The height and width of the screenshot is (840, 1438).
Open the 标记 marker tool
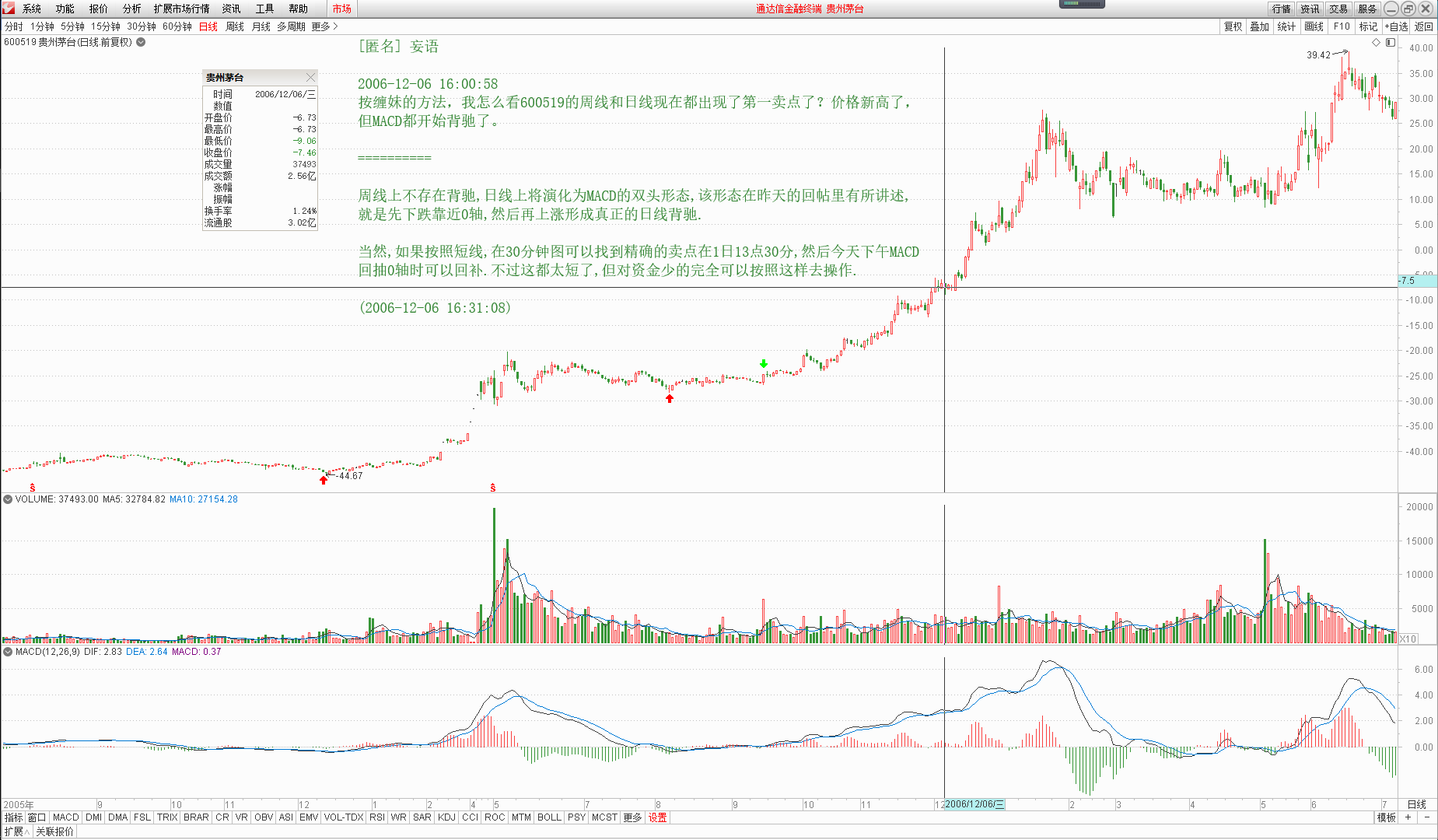click(x=1369, y=26)
